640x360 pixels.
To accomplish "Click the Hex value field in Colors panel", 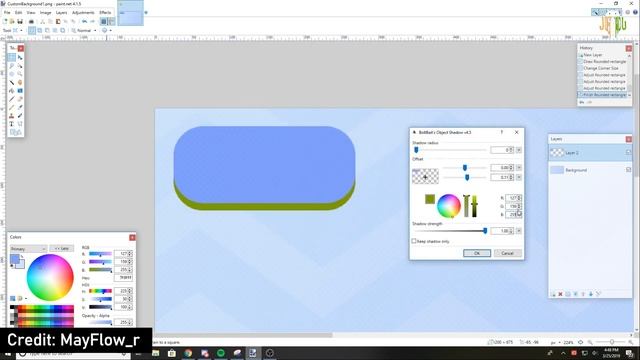I will (123, 278).
